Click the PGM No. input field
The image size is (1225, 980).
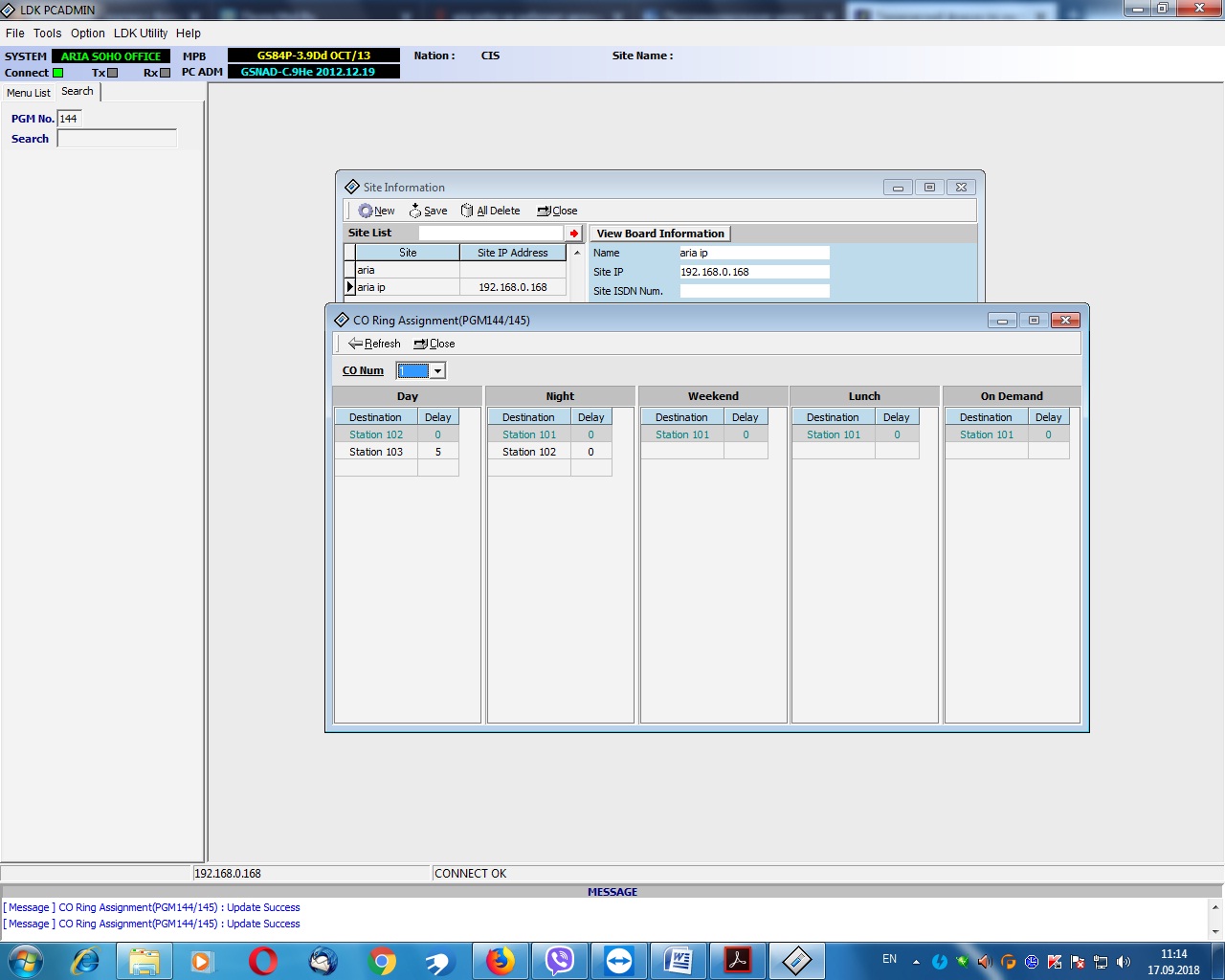pos(70,119)
